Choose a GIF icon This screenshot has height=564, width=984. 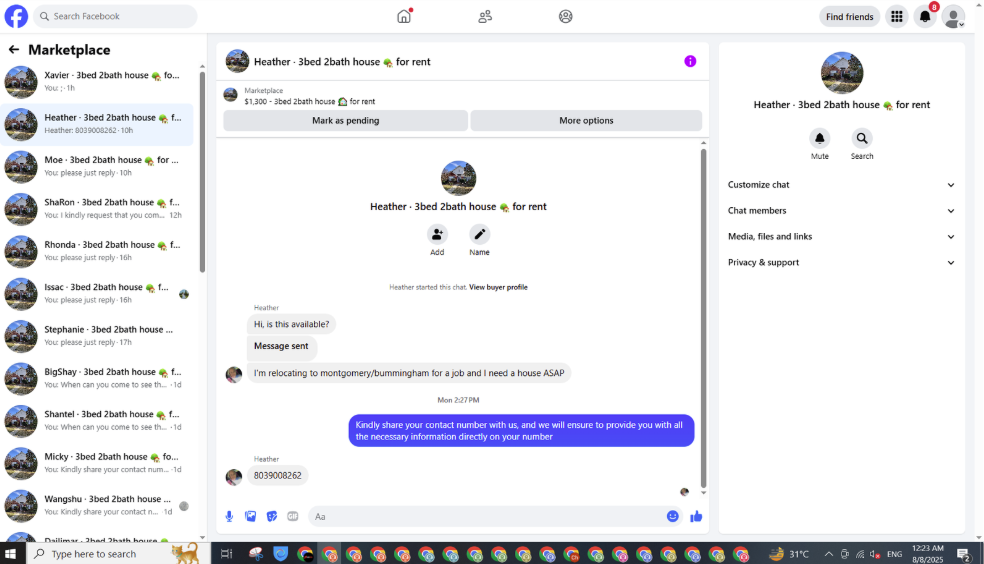point(292,516)
